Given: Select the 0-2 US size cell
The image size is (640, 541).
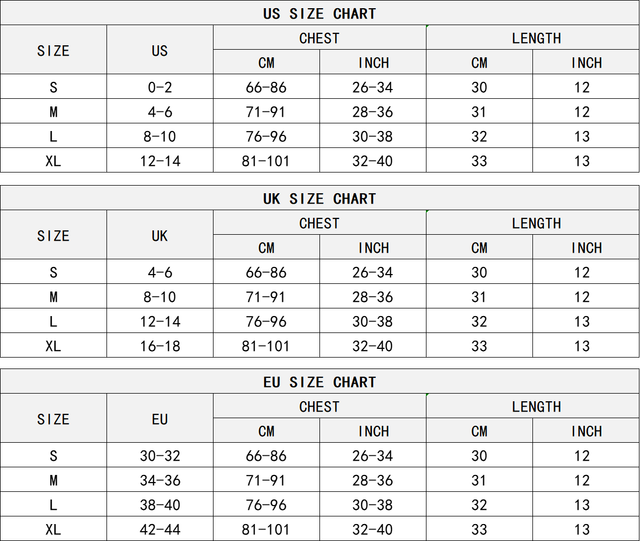Looking at the screenshot, I should 160,88.
